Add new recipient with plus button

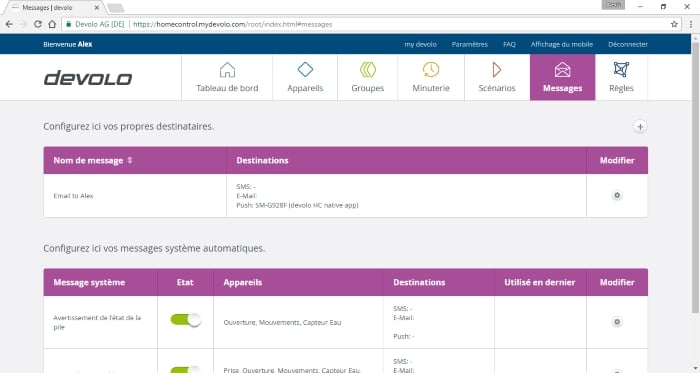(640, 127)
